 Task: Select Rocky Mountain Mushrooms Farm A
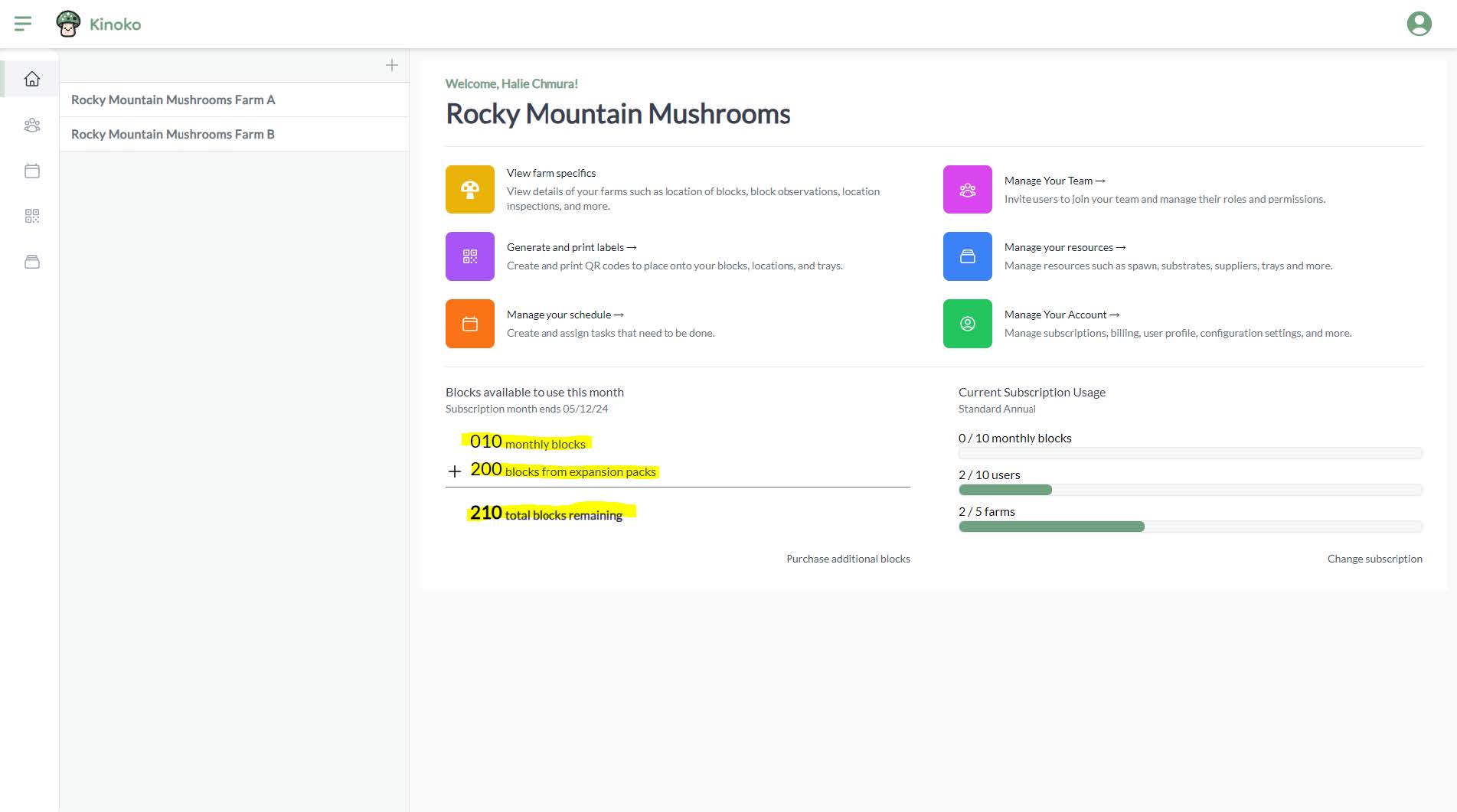tap(173, 99)
